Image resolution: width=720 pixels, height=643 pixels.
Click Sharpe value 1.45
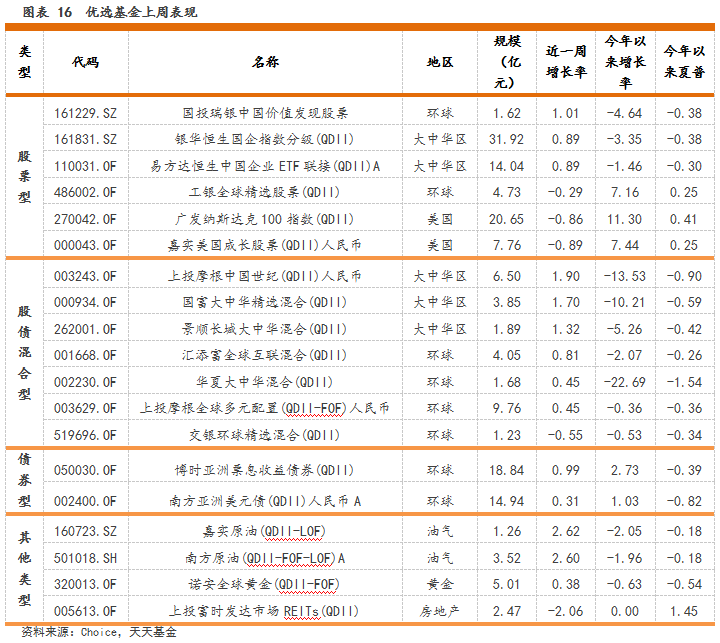pos(684,611)
